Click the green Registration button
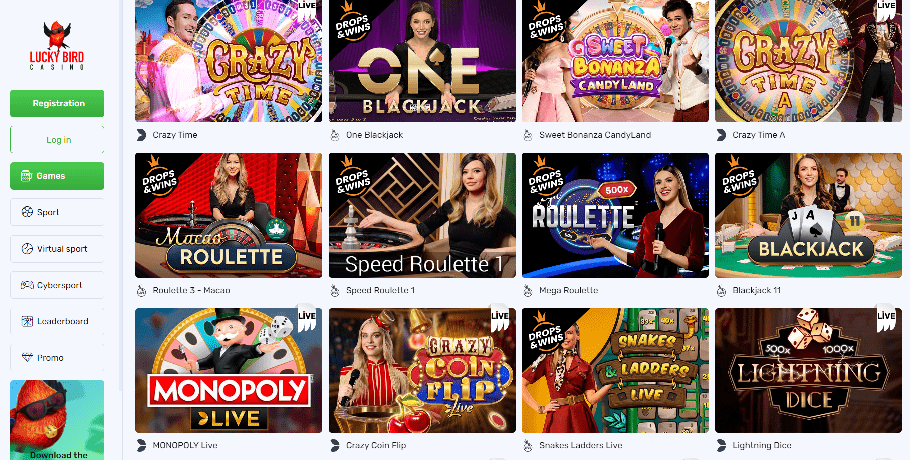910x460 pixels. click(x=57, y=103)
